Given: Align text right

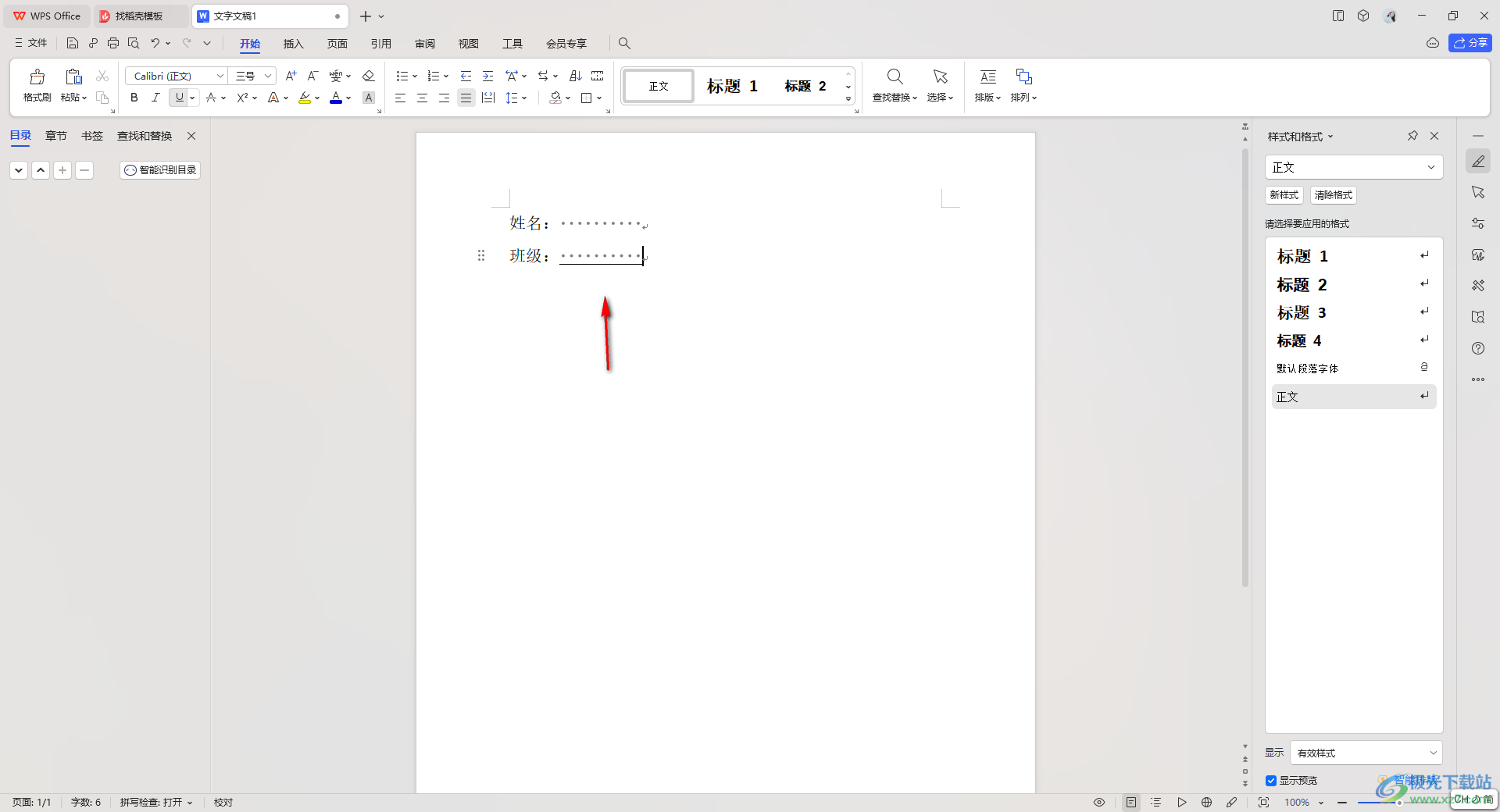Looking at the screenshot, I should [444, 98].
